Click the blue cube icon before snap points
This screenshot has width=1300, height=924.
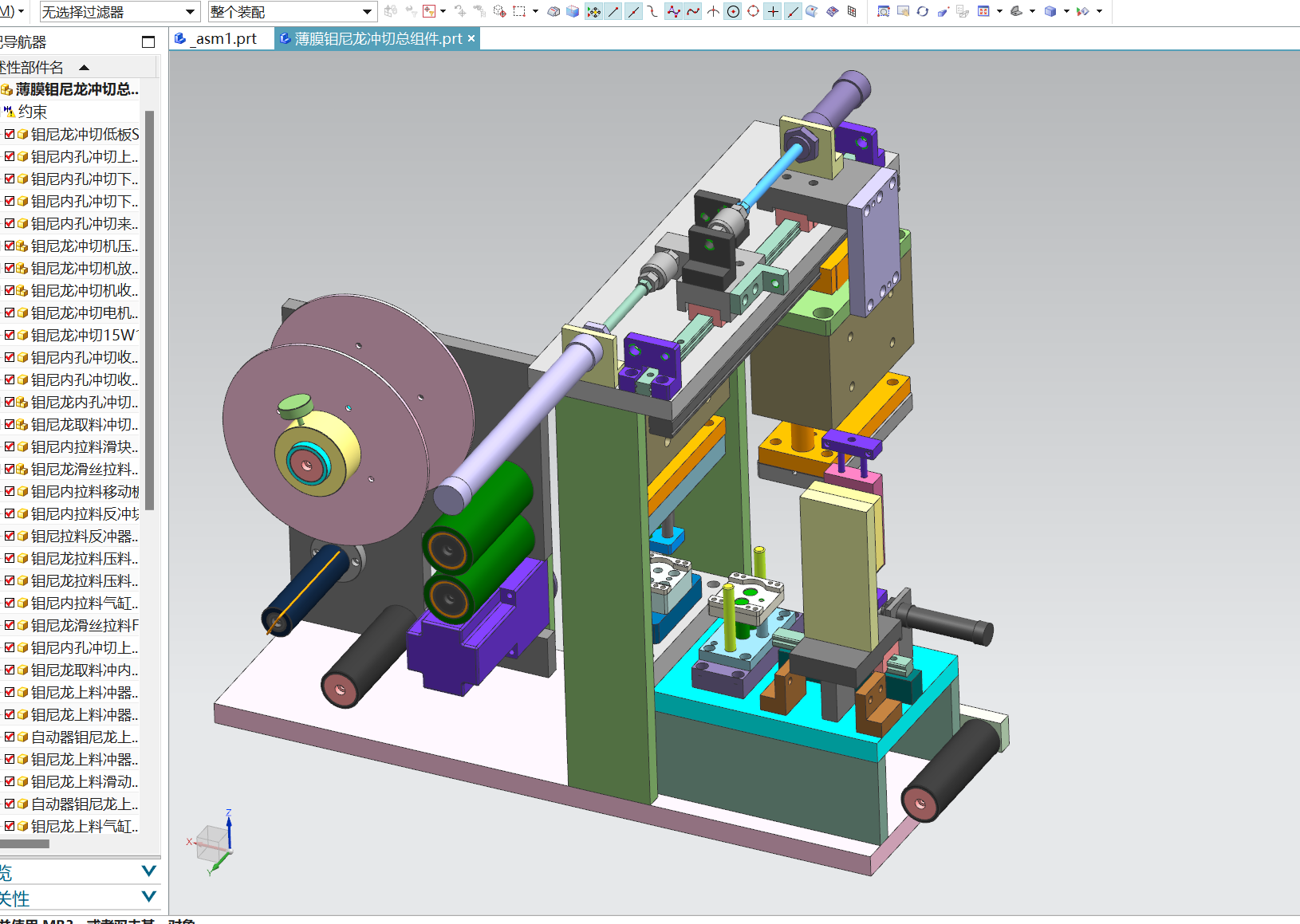pyautogui.click(x=573, y=11)
